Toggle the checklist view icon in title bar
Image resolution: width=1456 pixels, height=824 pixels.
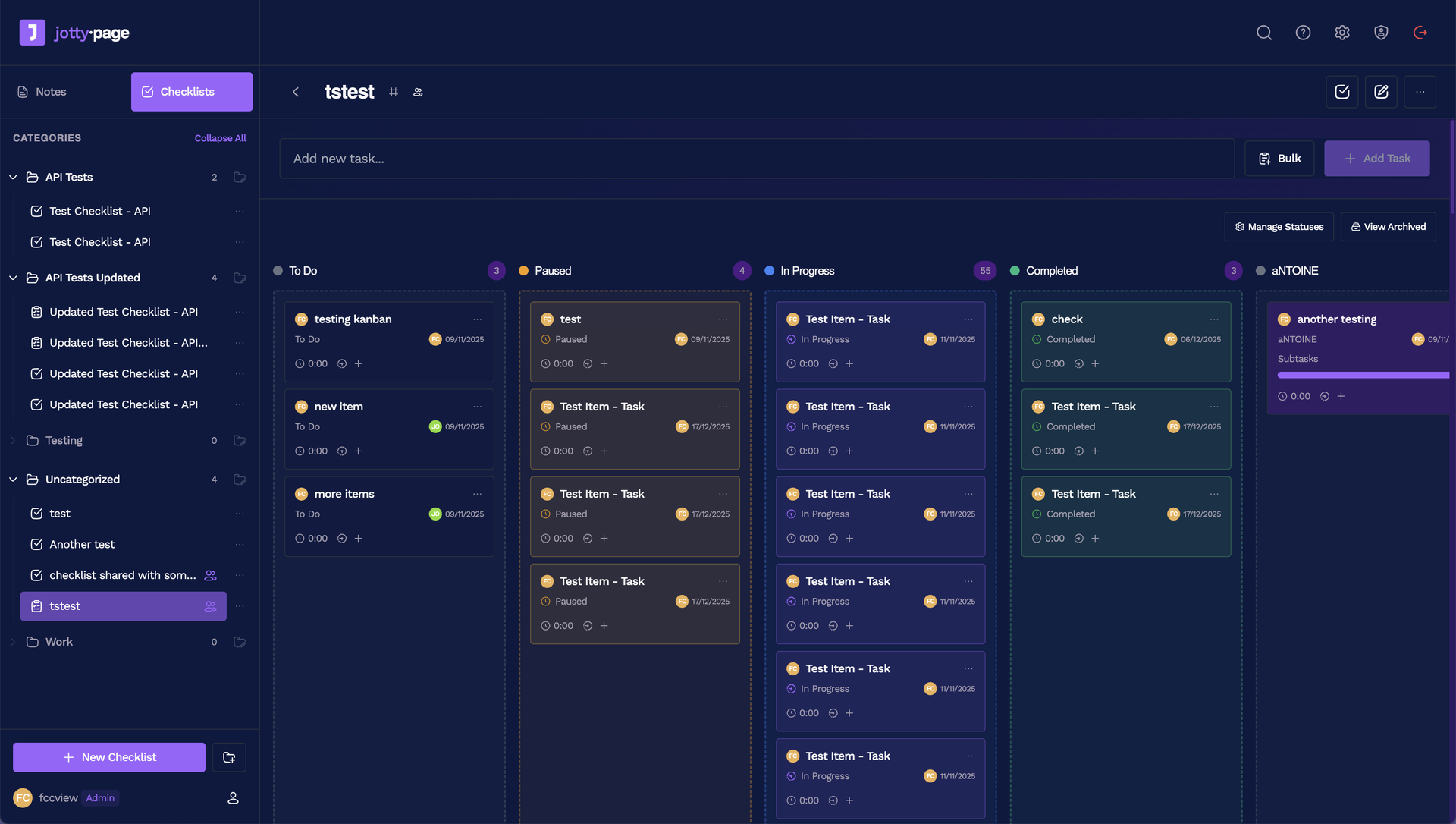coord(1342,92)
